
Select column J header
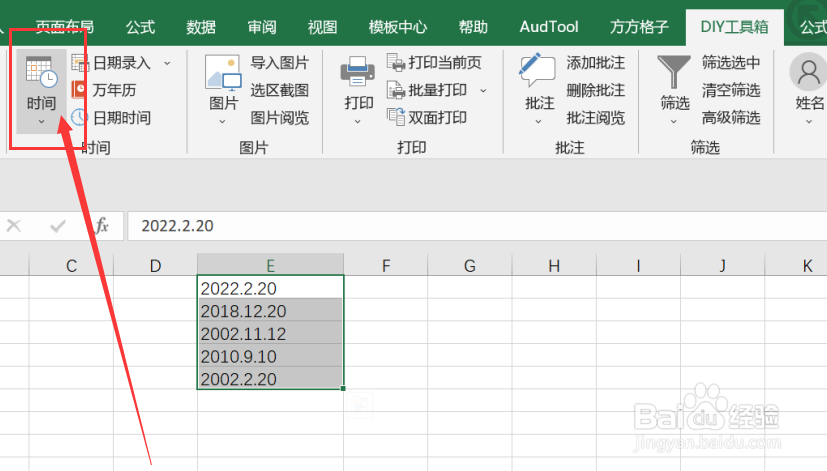723,265
